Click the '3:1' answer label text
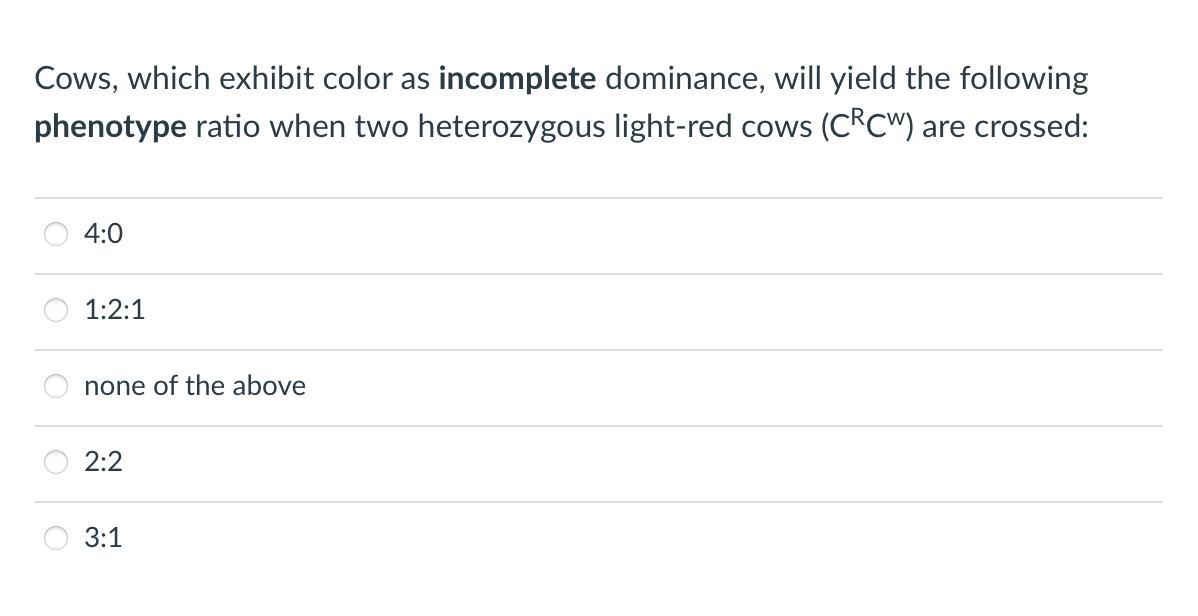 click(x=104, y=538)
